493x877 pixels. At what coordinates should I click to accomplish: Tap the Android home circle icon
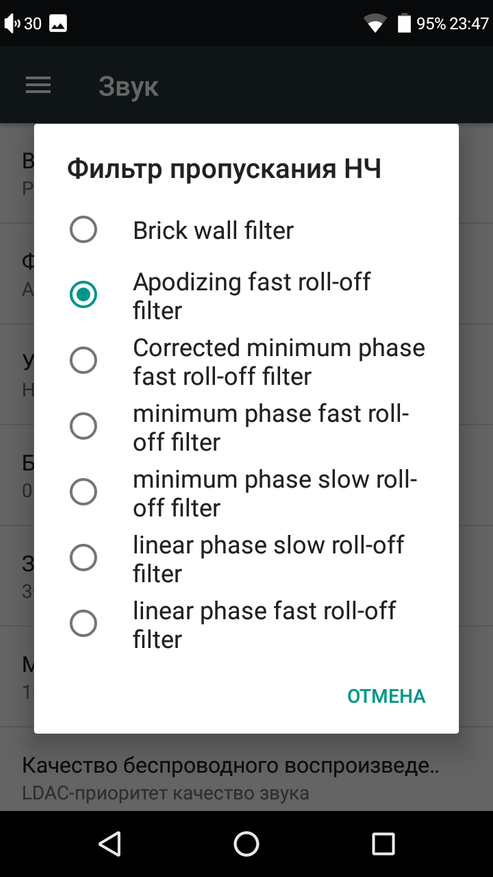coord(246,843)
